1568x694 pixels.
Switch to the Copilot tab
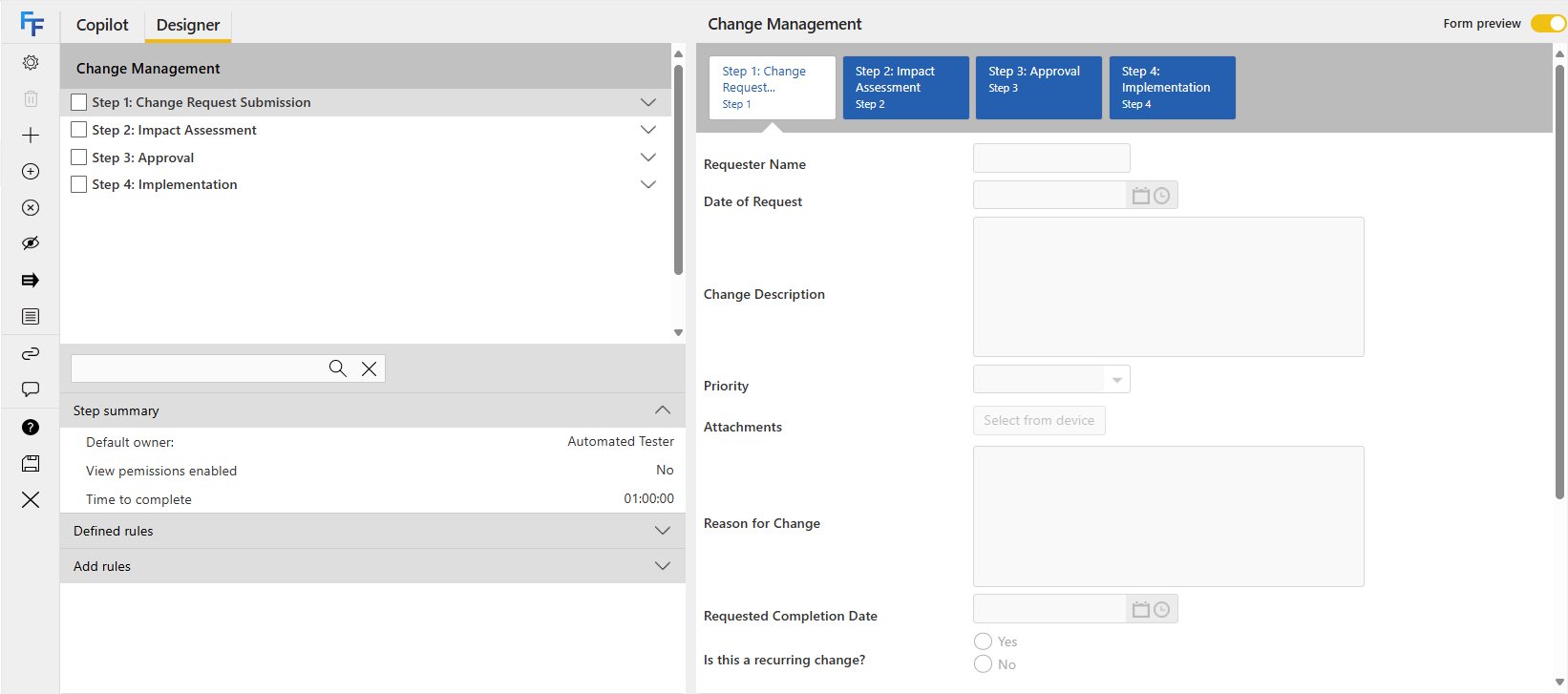pos(102,25)
